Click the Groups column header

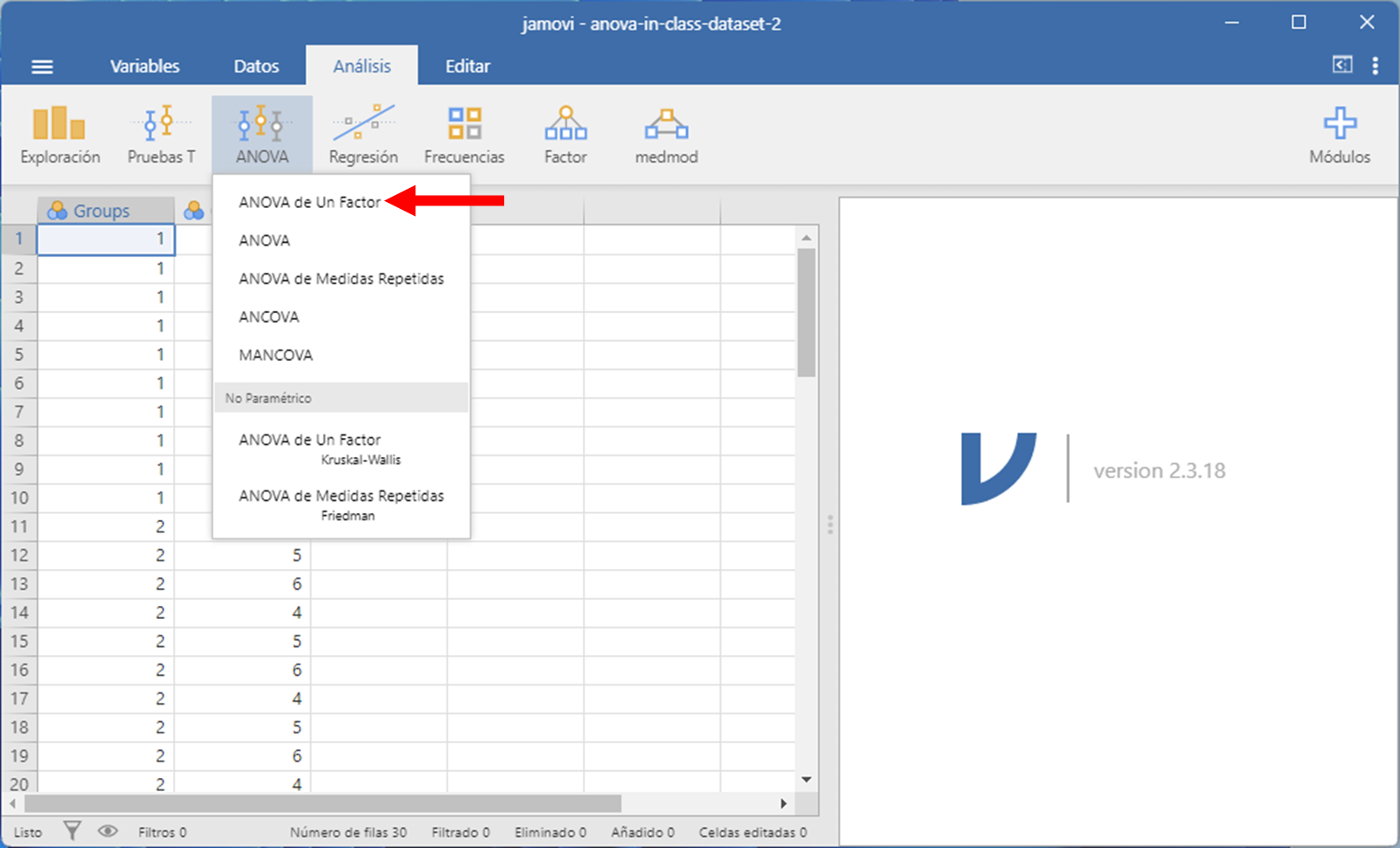coord(101,211)
